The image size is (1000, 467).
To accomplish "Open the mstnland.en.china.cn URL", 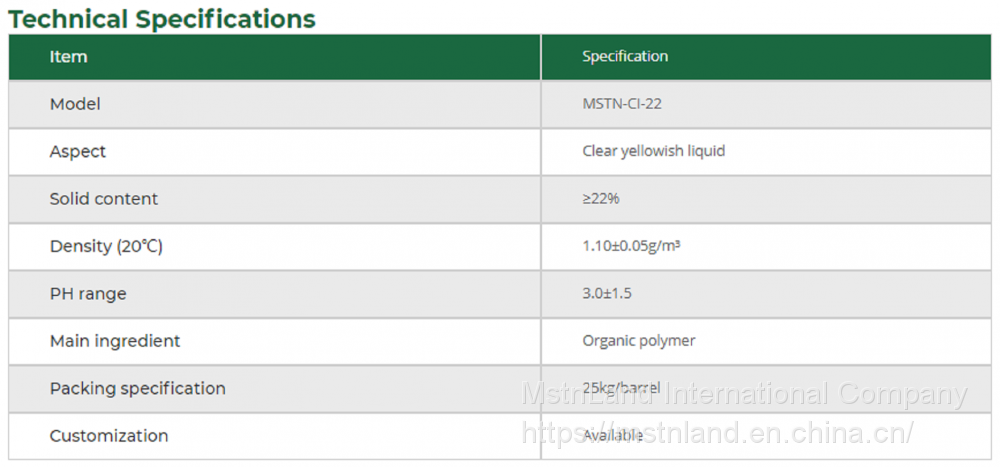I will 718,433.
